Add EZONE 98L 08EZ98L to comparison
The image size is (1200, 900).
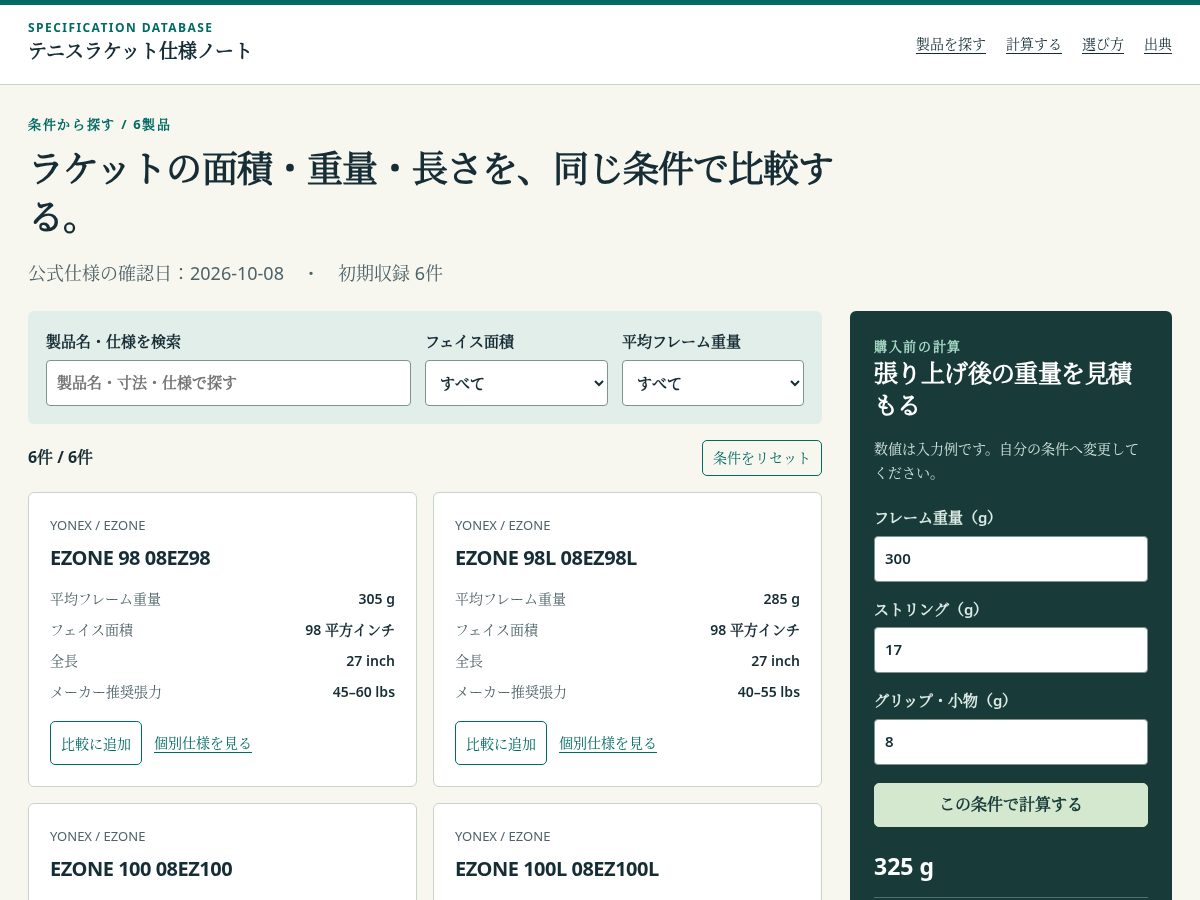[501, 743]
